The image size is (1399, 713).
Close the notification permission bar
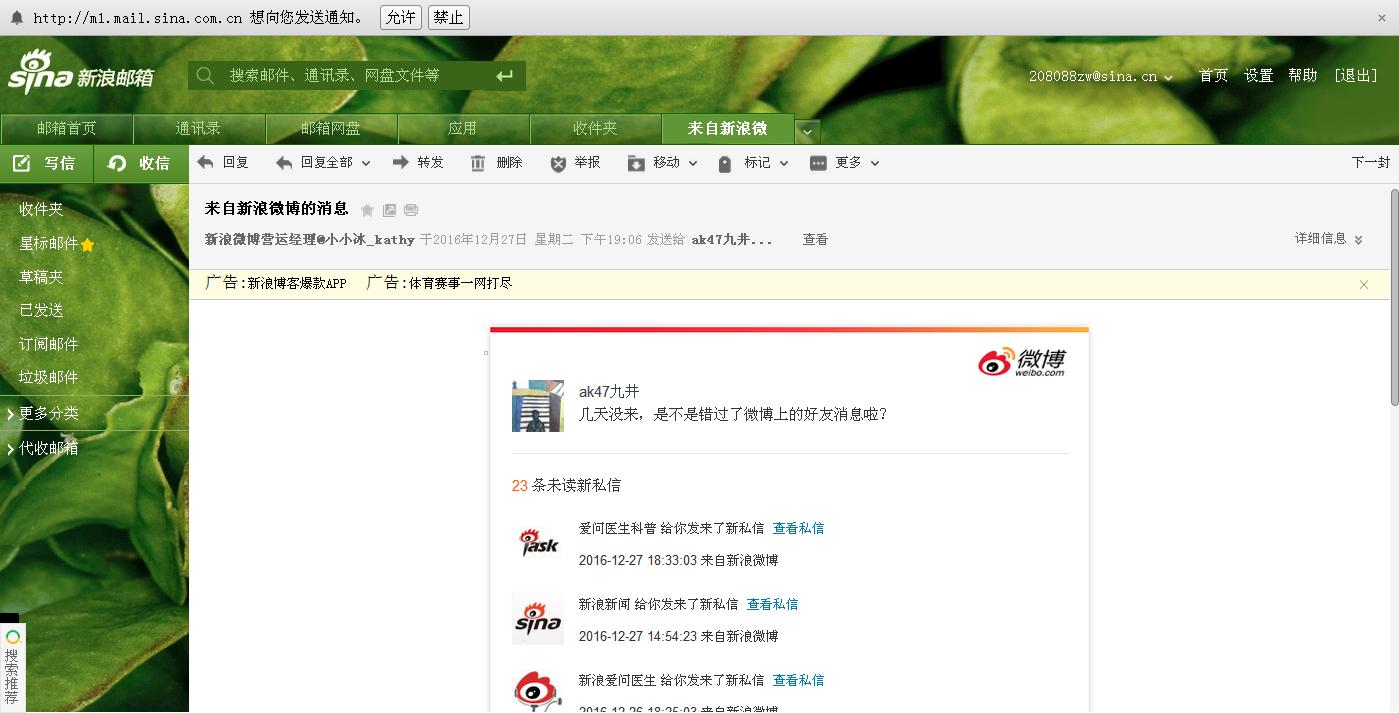coord(1383,18)
